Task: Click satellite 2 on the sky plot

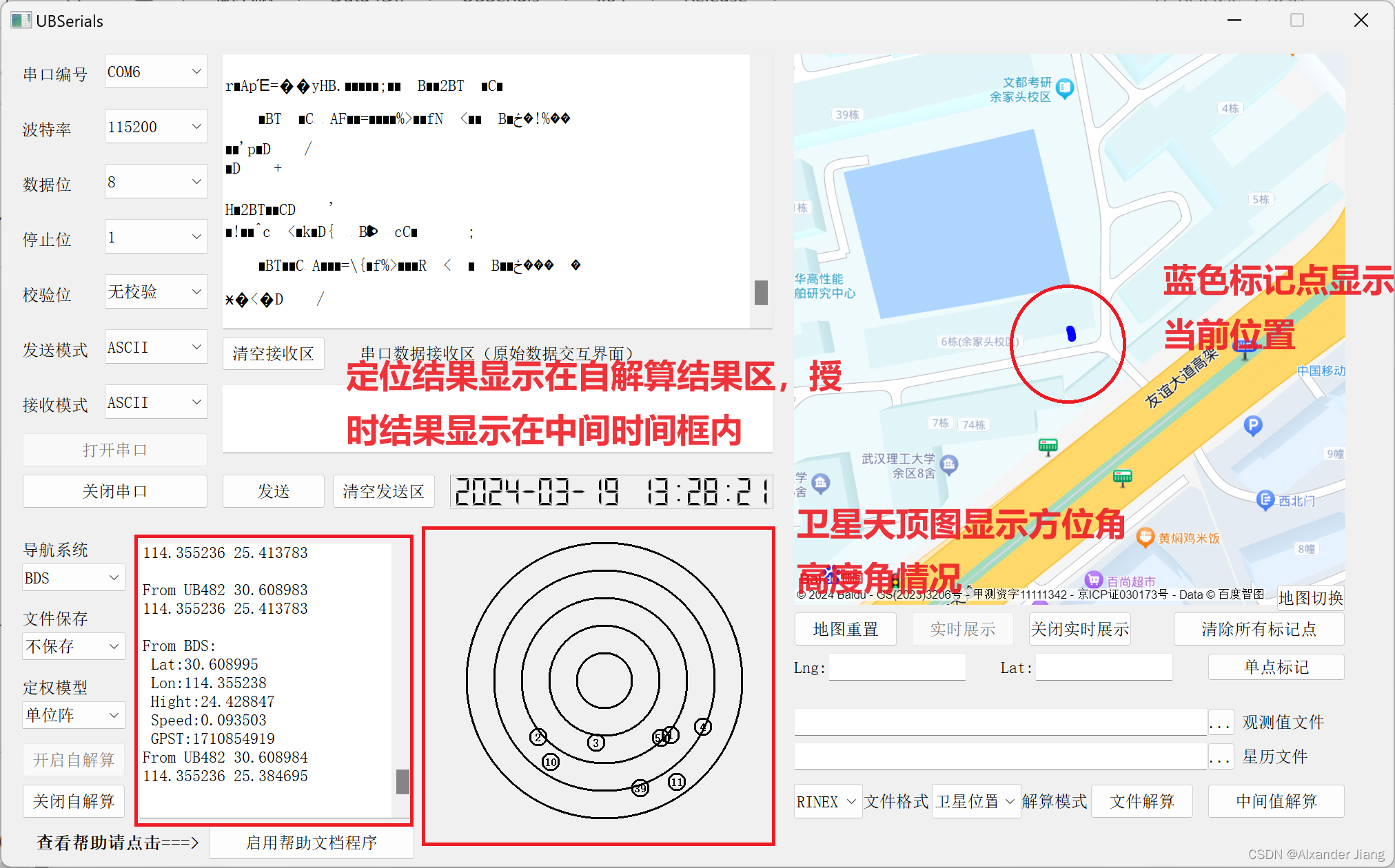Action: (x=538, y=737)
